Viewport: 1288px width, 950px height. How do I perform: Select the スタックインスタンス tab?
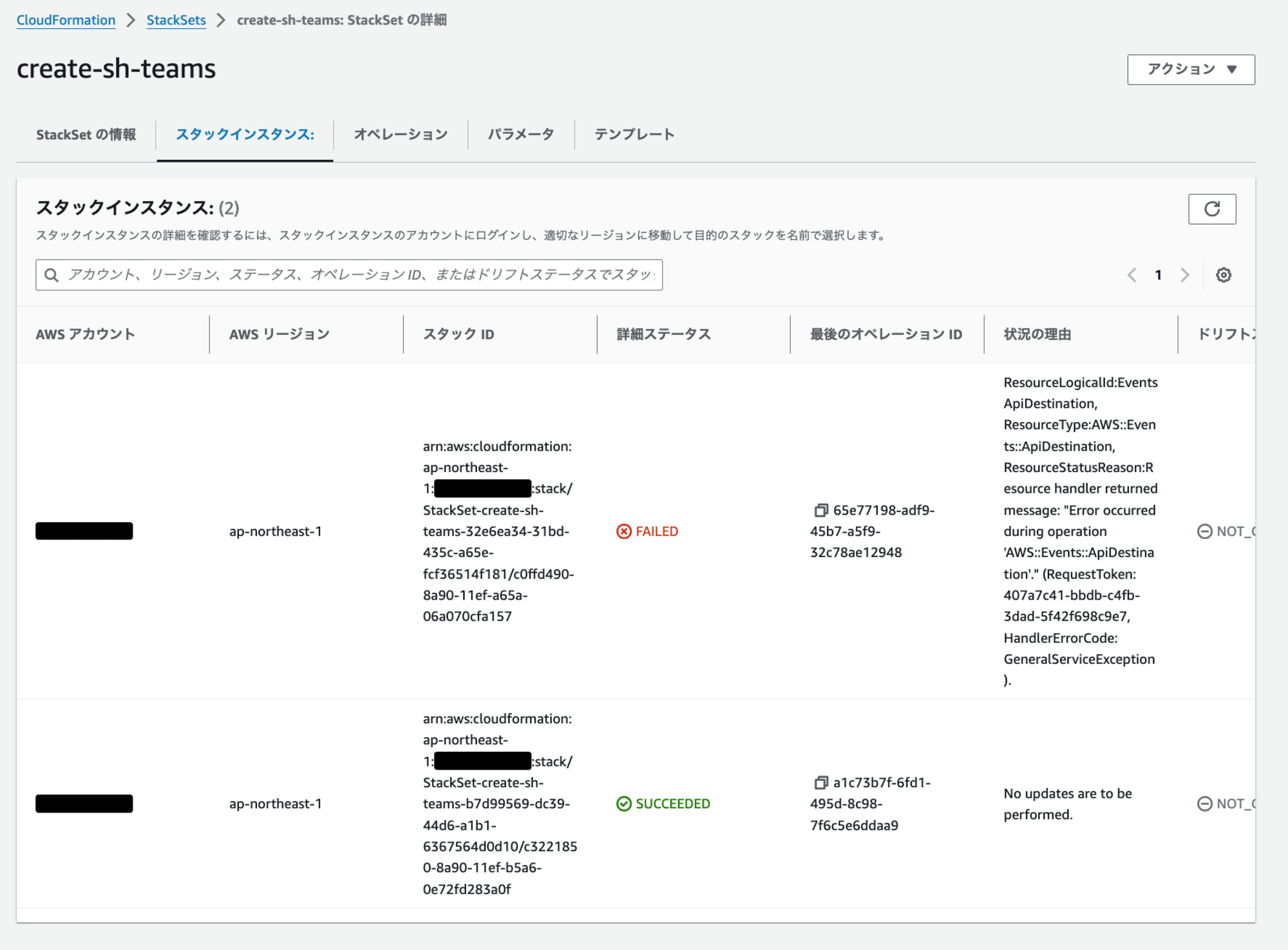click(245, 135)
